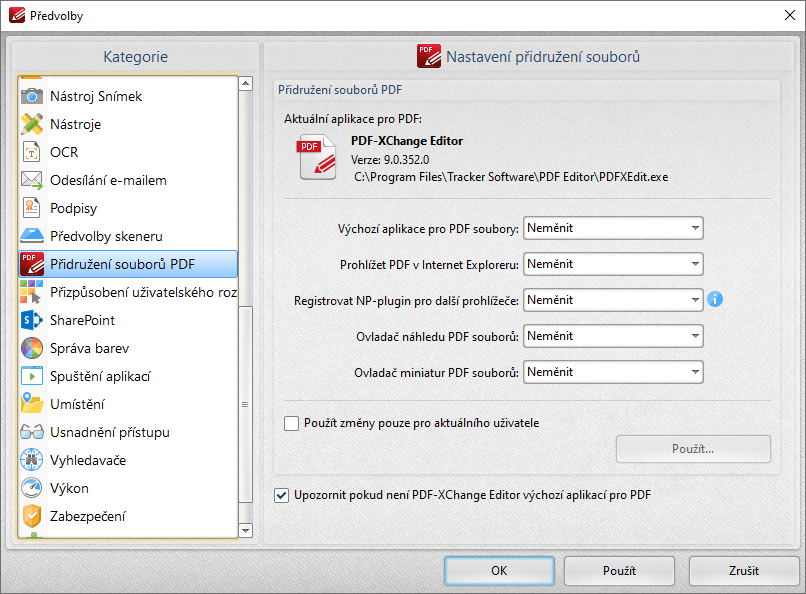Go to OCR category
The width and height of the screenshot is (806, 594).
click(129, 152)
